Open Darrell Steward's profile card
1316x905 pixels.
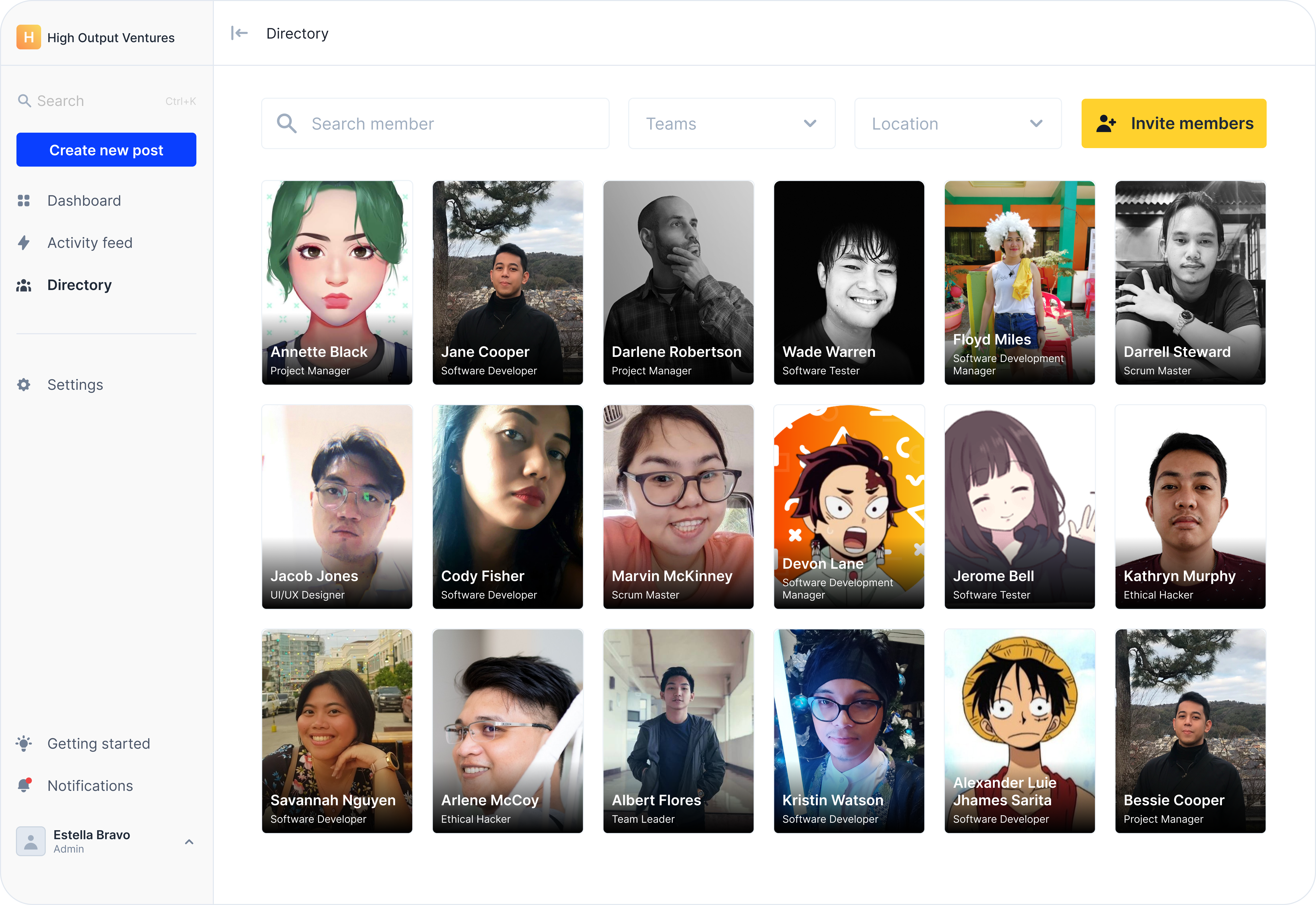tap(1190, 282)
